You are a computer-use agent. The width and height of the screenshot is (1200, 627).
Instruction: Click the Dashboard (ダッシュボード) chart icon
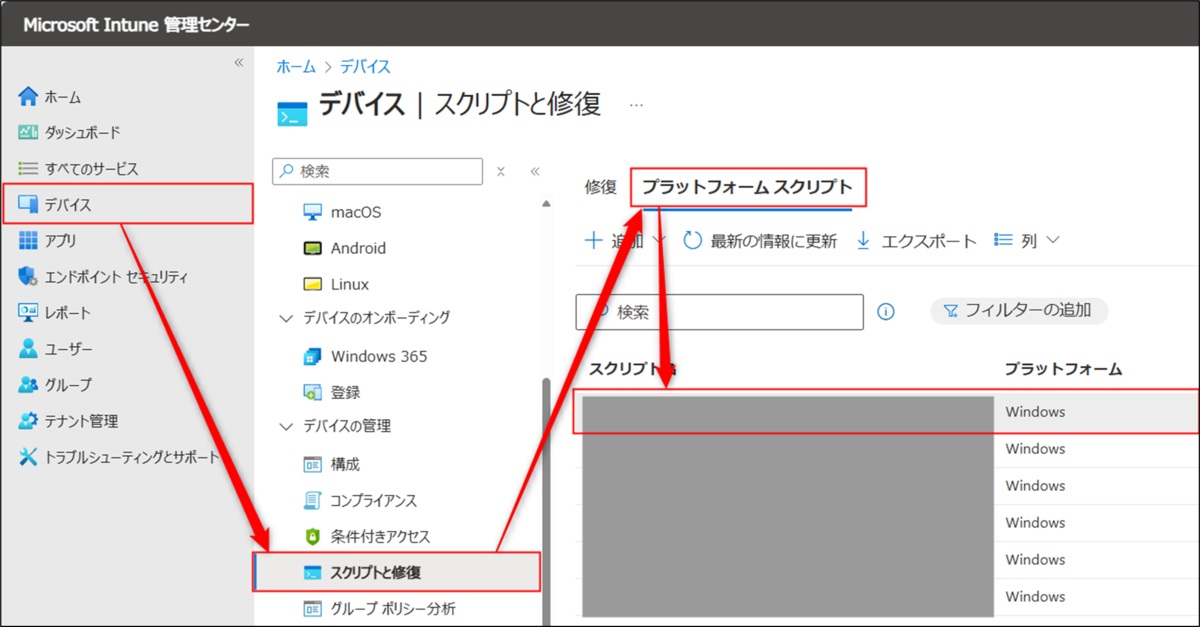tap(28, 133)
